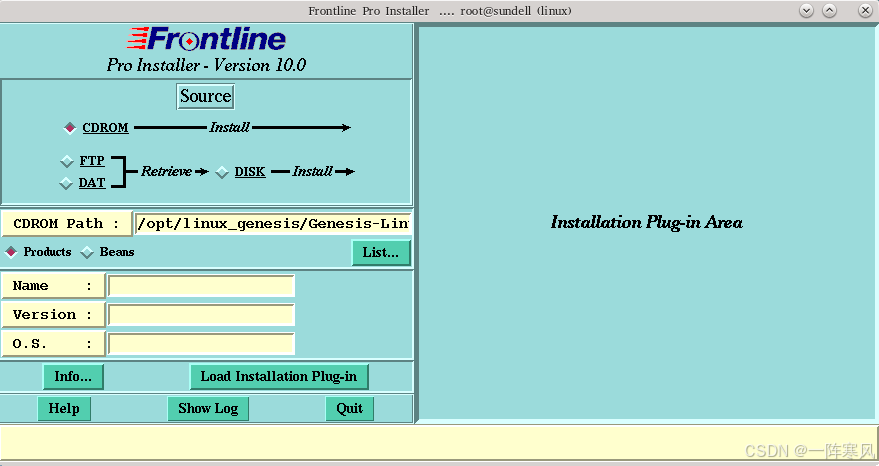Click the 'CDROM Path :' label
The image size is (879, 466).
[66, 223]
